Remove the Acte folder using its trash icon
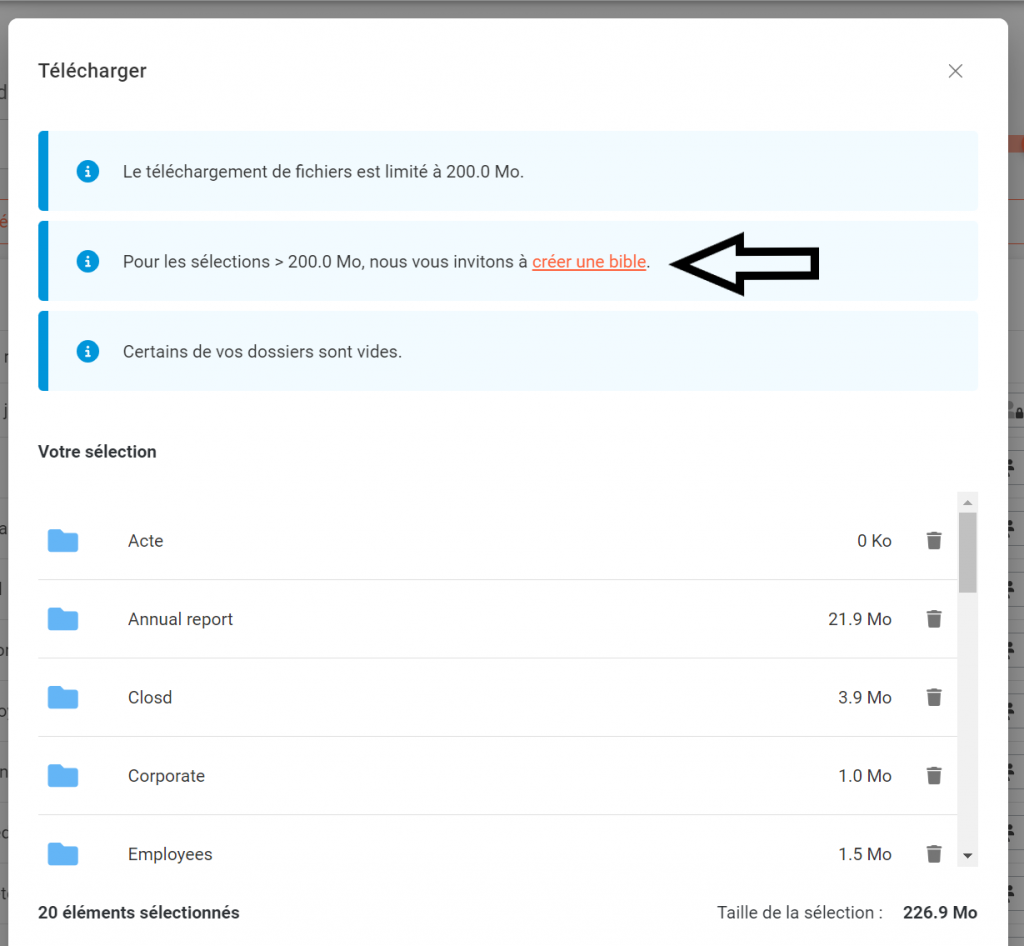This screenshot has height=946, width=1024. (934, 541)
